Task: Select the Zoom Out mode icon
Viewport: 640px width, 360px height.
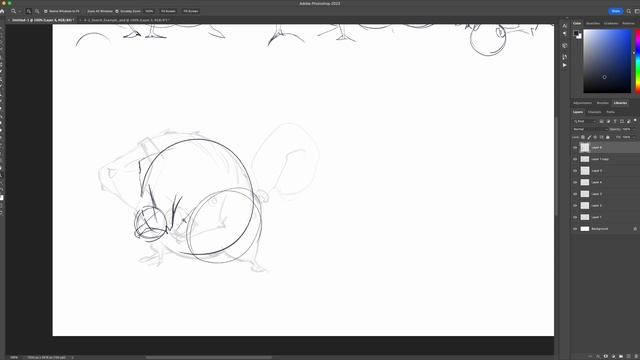Action: tap(37, 11)
